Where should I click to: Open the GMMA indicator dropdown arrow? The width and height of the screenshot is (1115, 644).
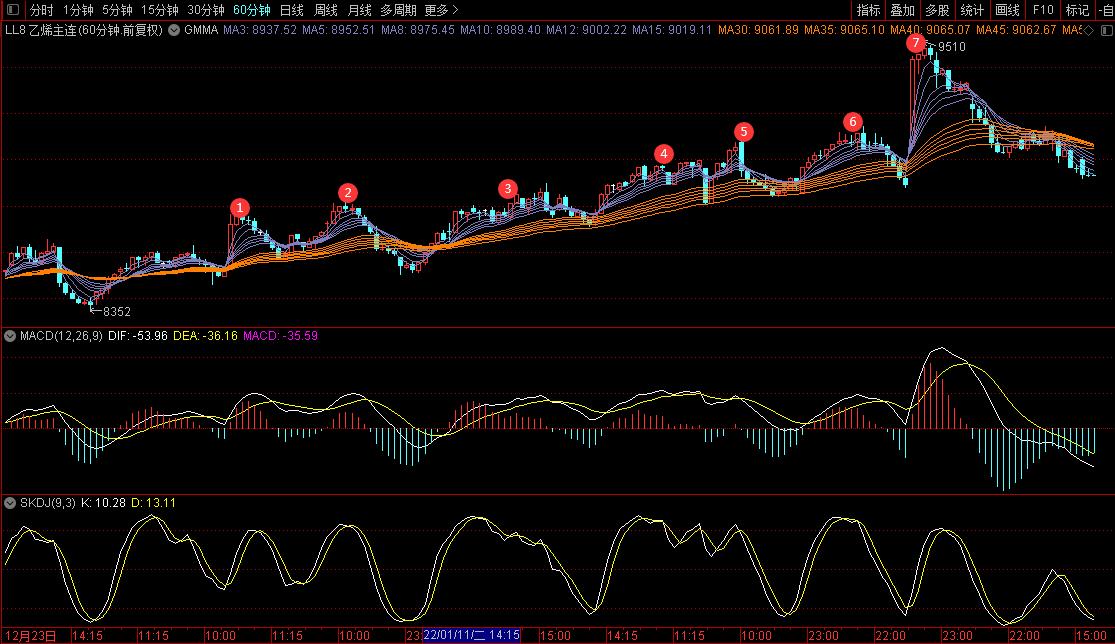[x=174, y=30]
